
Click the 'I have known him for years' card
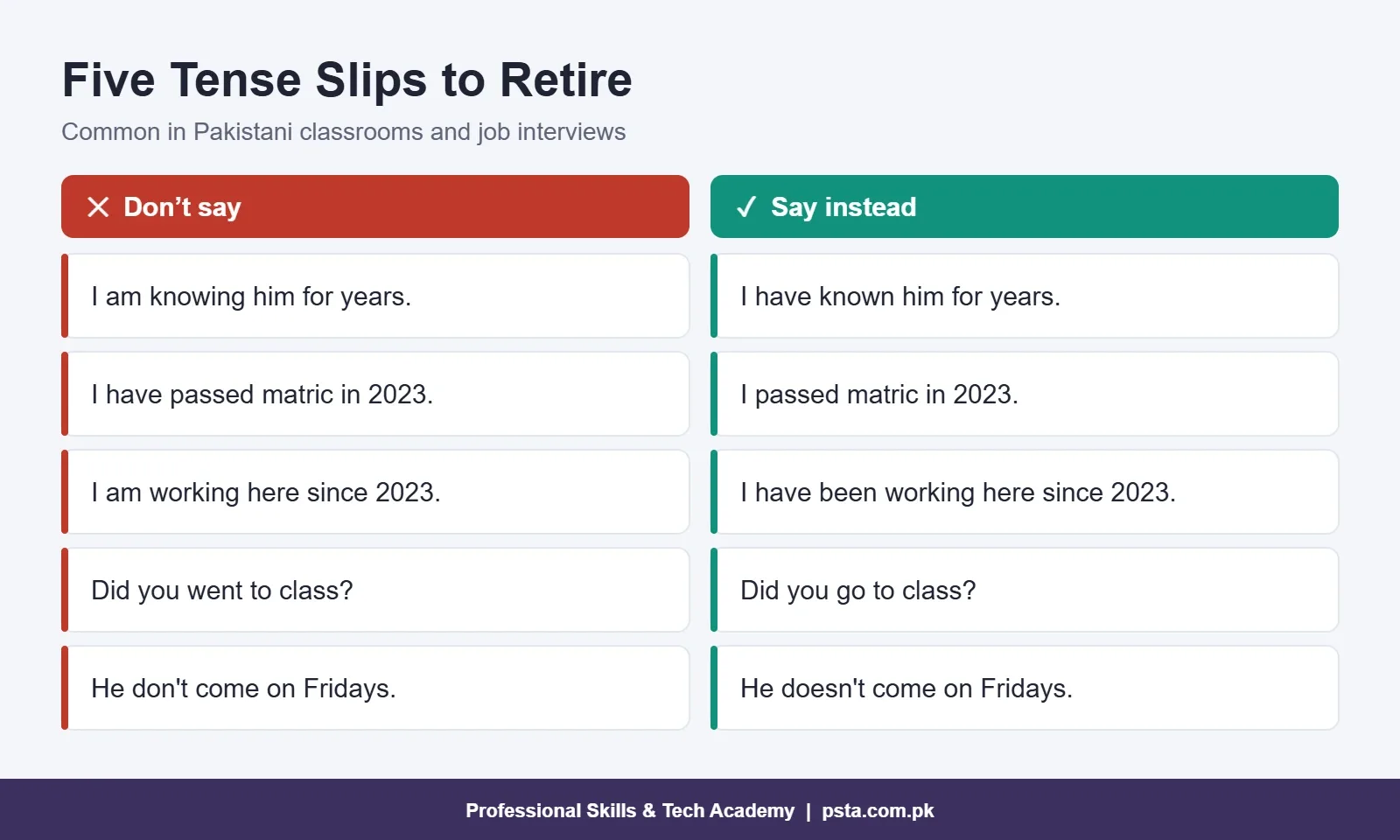click(1025, 296)
